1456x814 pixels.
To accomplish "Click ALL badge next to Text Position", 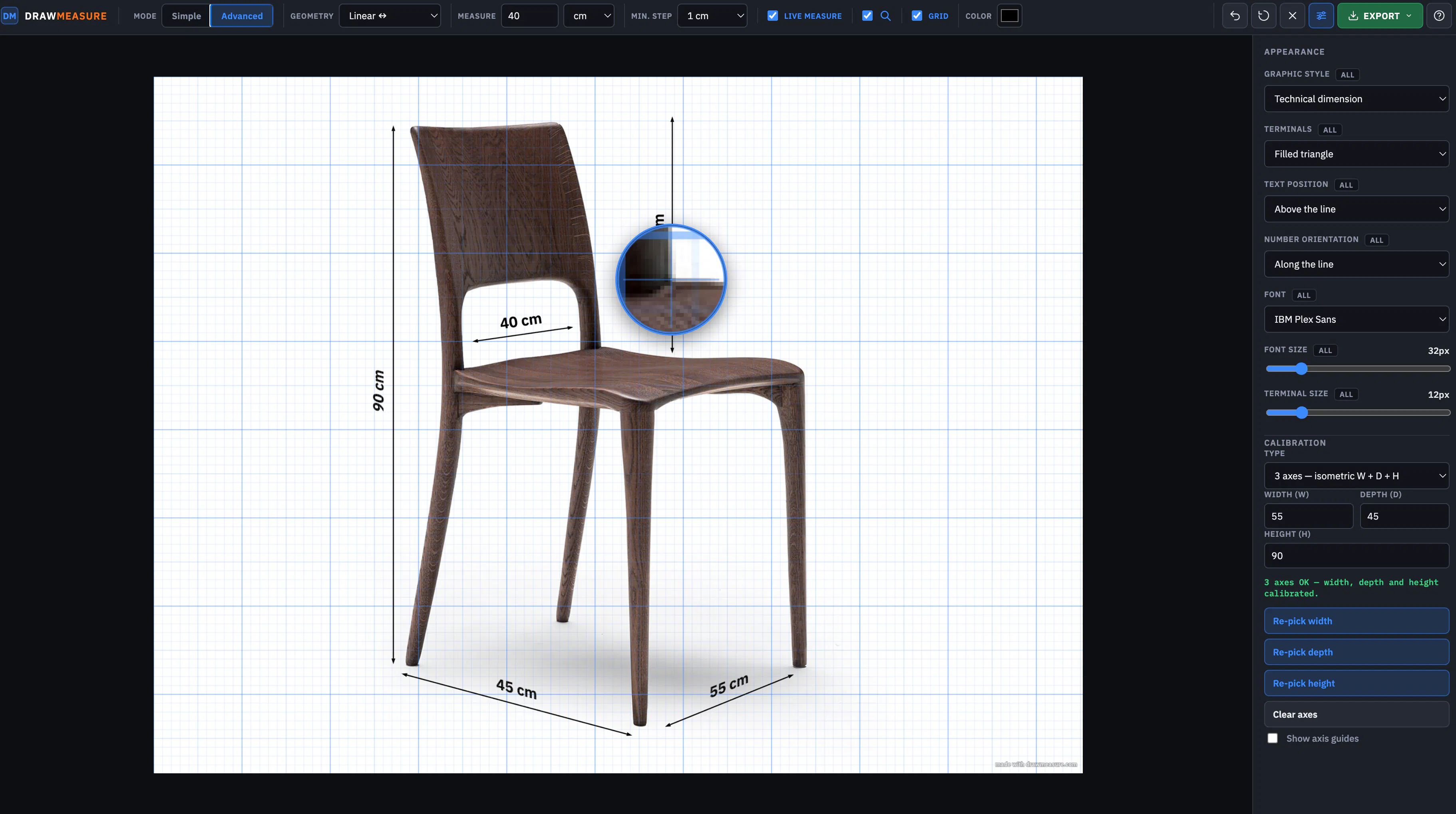I will coord(1347,185).
